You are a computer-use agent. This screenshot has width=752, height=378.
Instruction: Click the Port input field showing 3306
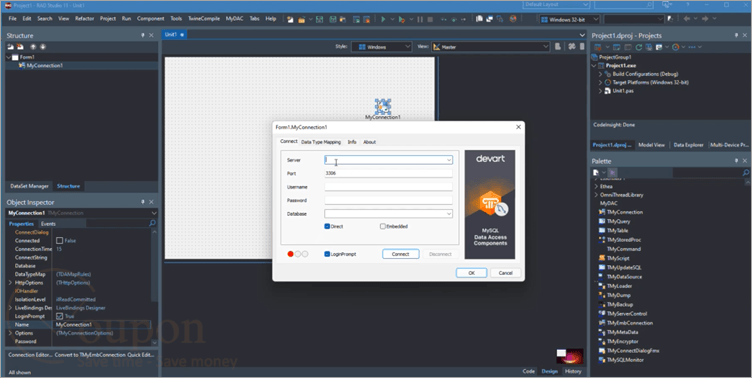click(x=388, y=173)
